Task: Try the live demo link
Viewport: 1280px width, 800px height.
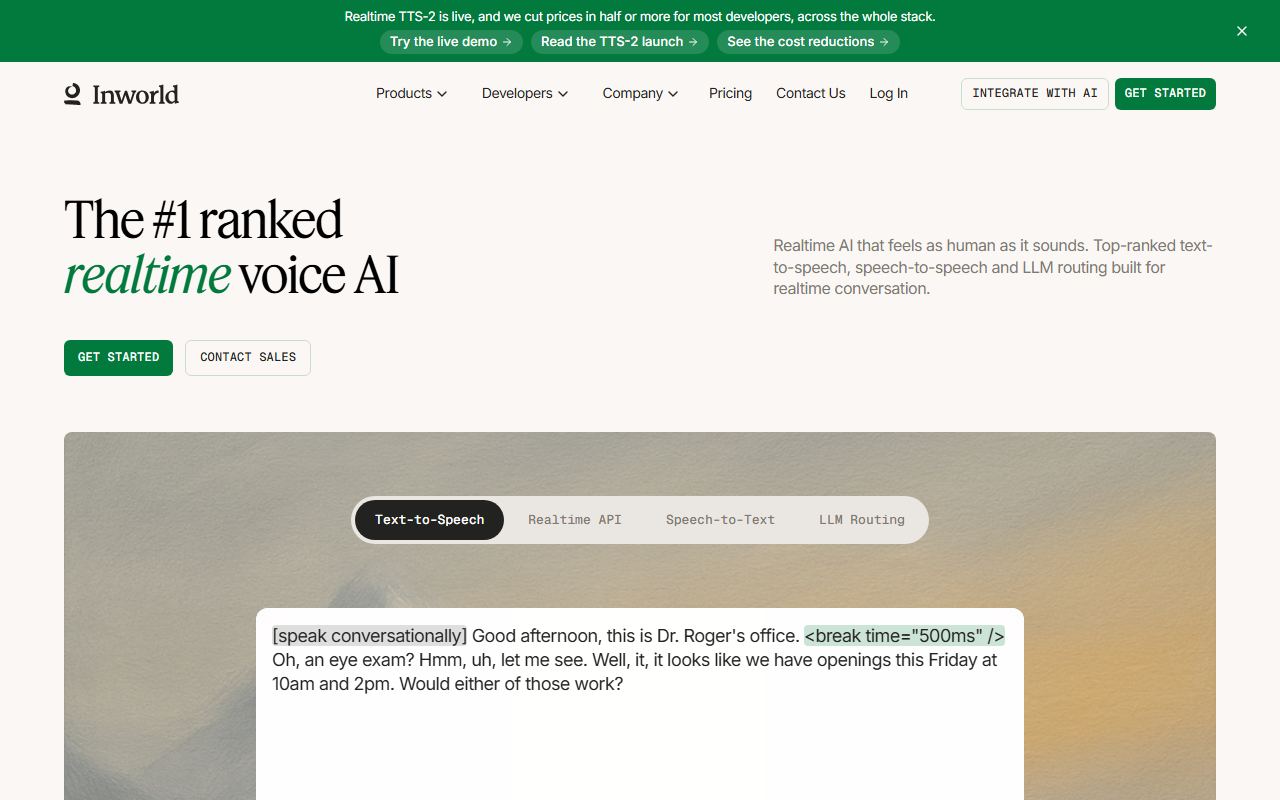Action: tap(451, 42)
